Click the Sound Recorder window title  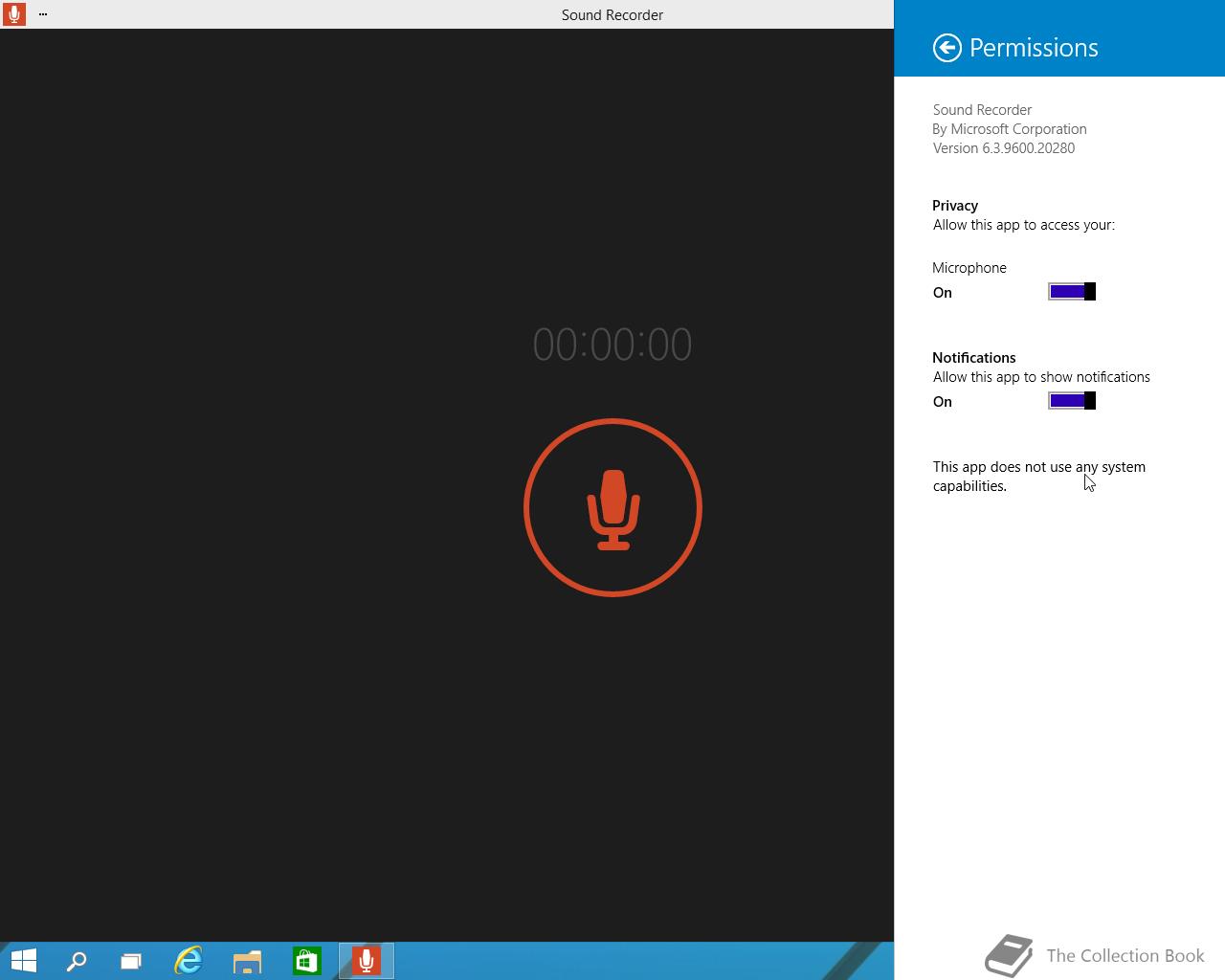612,14
